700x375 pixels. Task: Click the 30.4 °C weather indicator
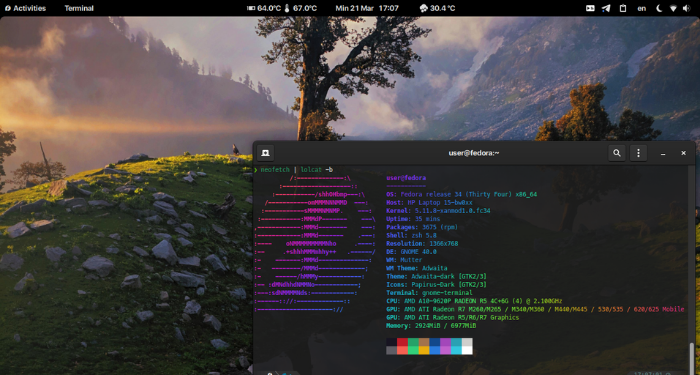click(x=438, y=8)
